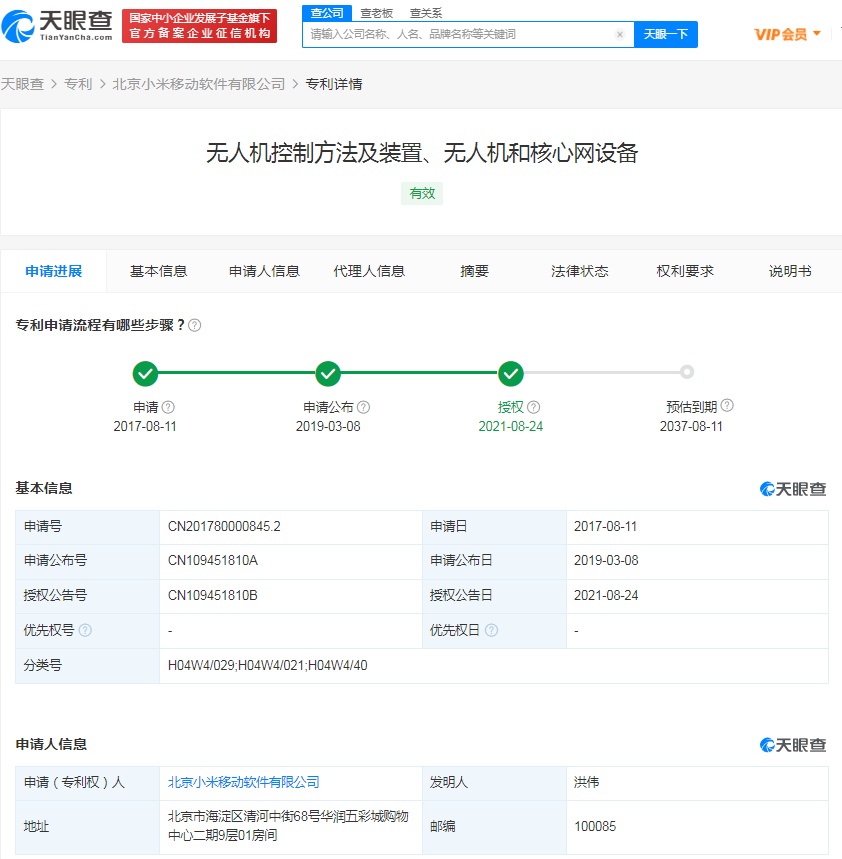842x859 pixels.
Task: Switch to the 查关系 search tab
Action: (426, 13)
